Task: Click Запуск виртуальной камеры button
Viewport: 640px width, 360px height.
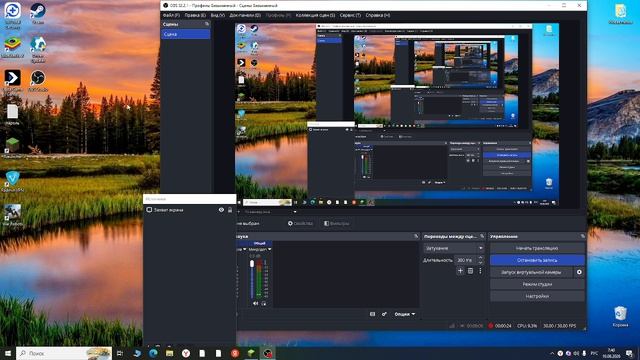Action: 531,272
